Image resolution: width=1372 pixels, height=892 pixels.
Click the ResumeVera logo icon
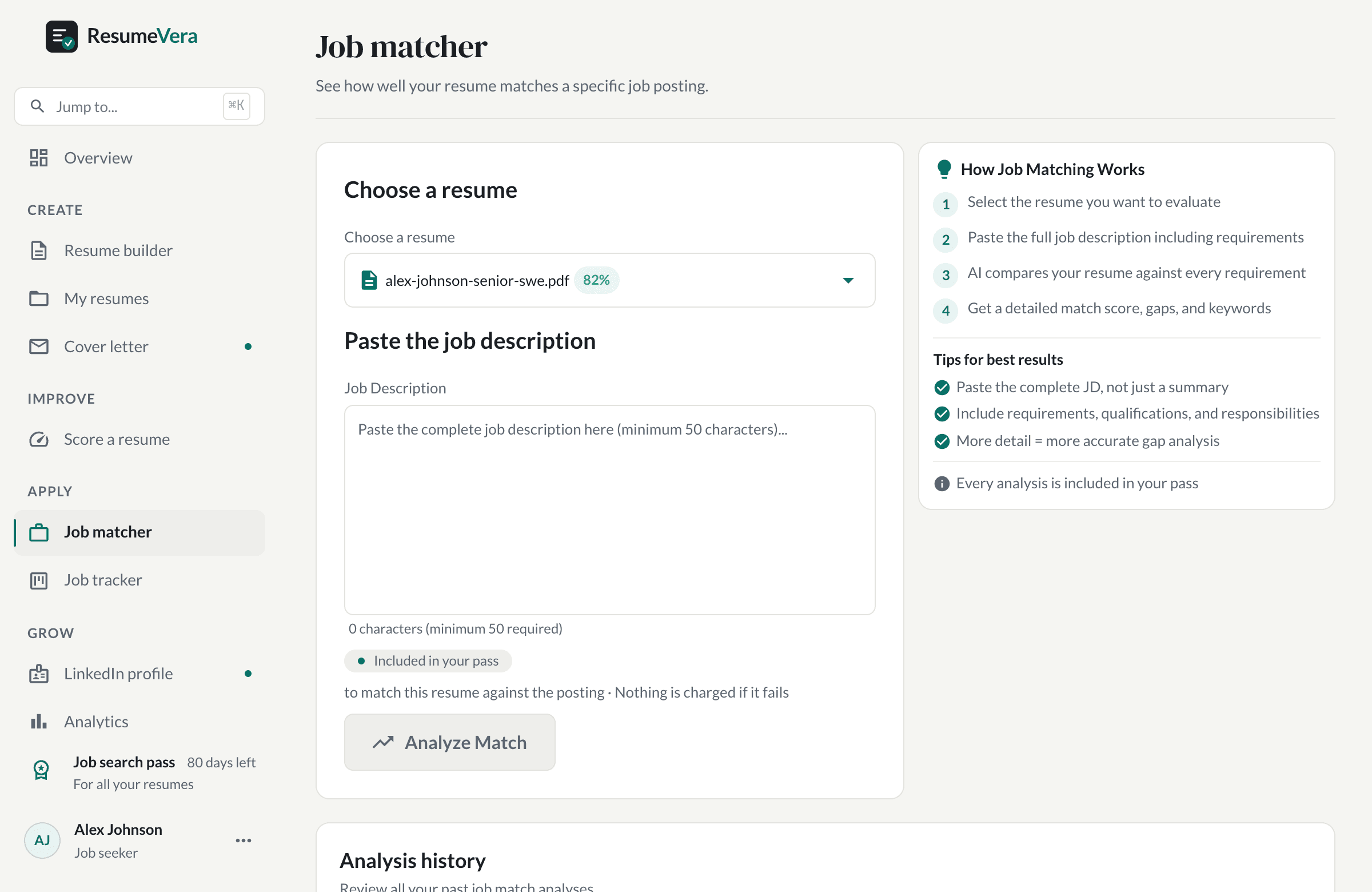(62, 37)
